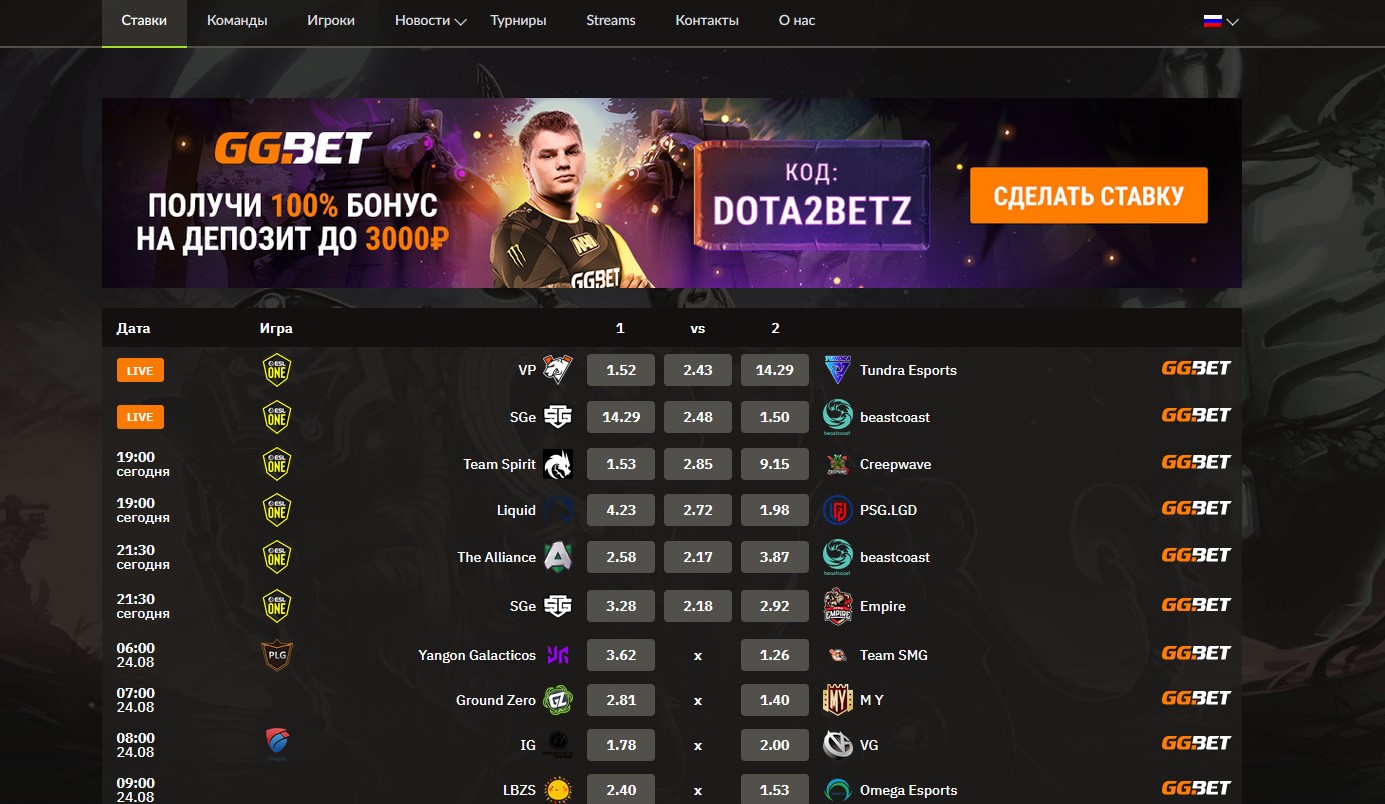Click the draw odds 2.85 button
The width and height of the screenshot is (1385, 804).
(x=698, y=464)
